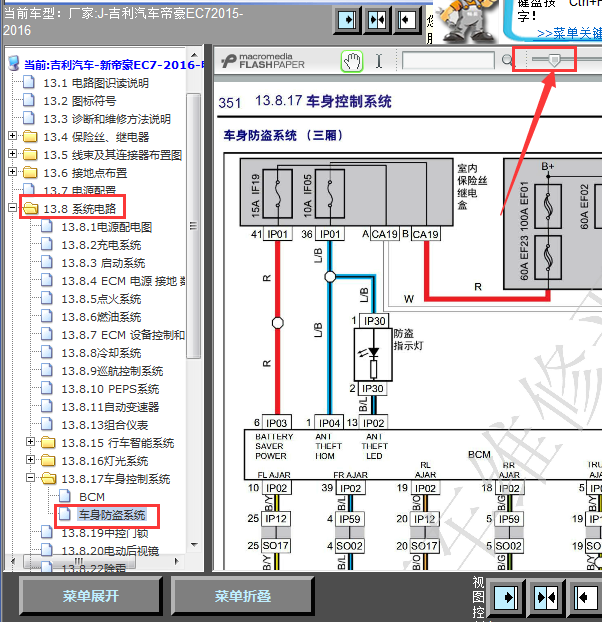Viewport: 602px width, 622px height.
Task: Click bottom view-control center-collapse button
Action: pyautogui.click(x=545, y=597)
